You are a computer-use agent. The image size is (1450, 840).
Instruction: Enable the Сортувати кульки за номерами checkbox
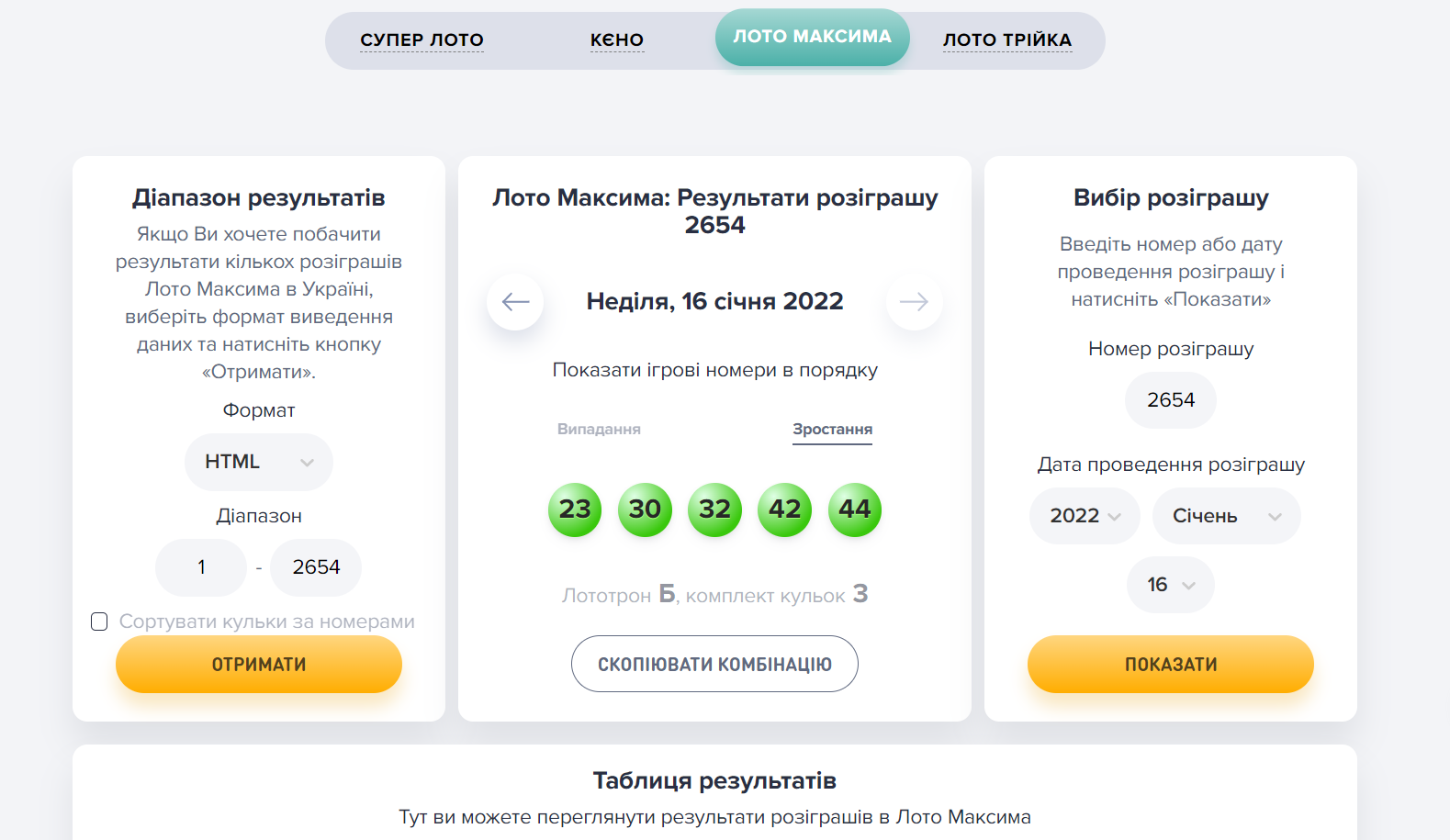point(98,622)
